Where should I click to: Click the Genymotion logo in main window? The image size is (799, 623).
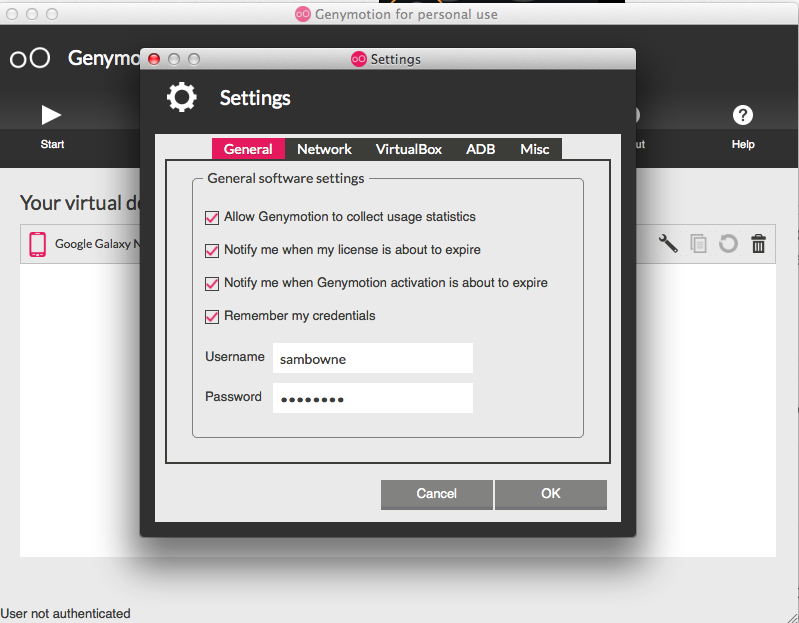point(30,58)
